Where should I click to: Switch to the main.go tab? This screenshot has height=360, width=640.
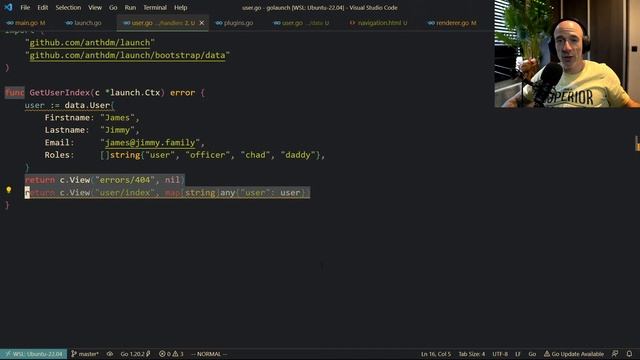click(x=27, y=23)
